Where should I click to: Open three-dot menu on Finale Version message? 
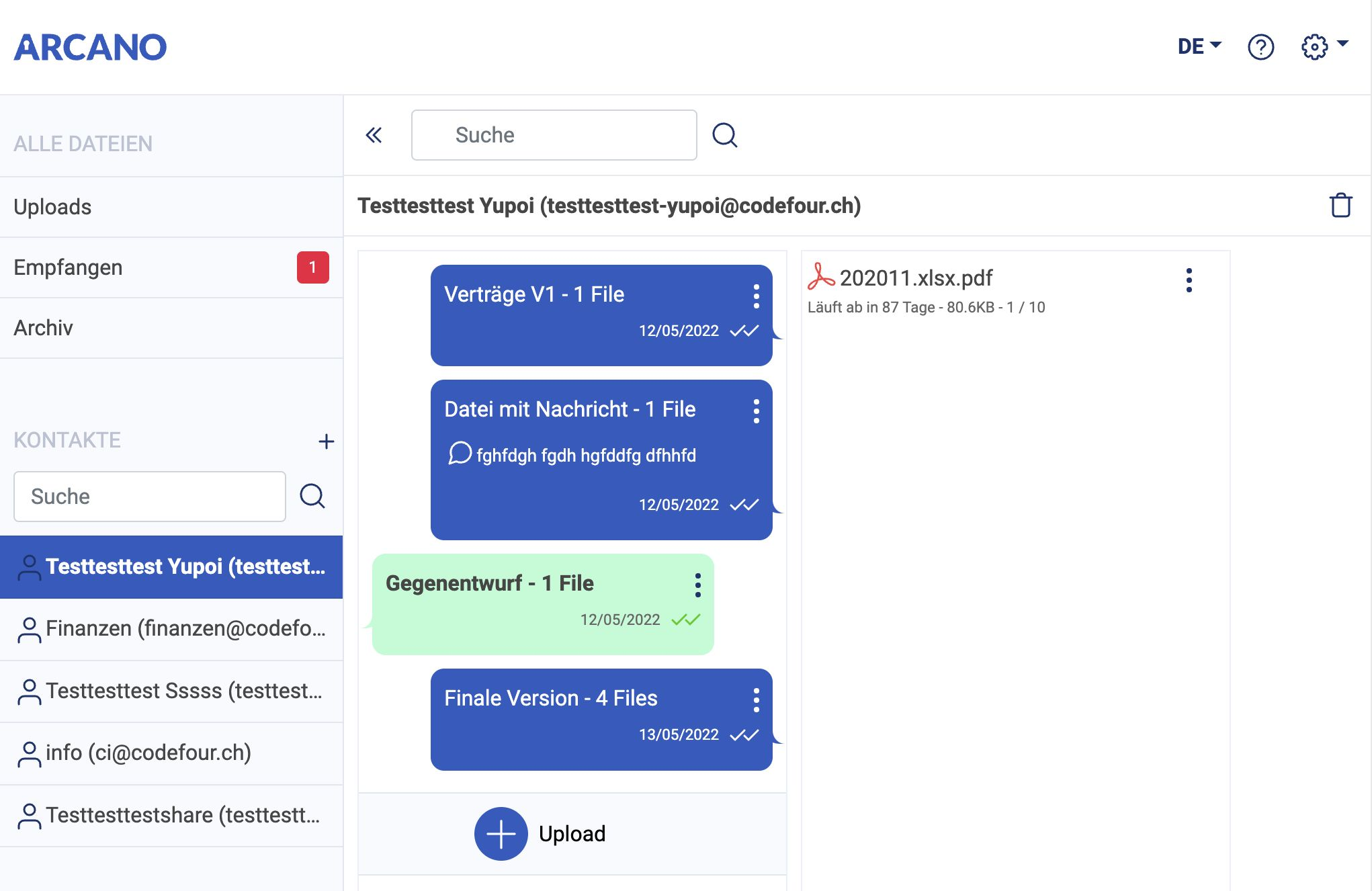click(756, 700)
